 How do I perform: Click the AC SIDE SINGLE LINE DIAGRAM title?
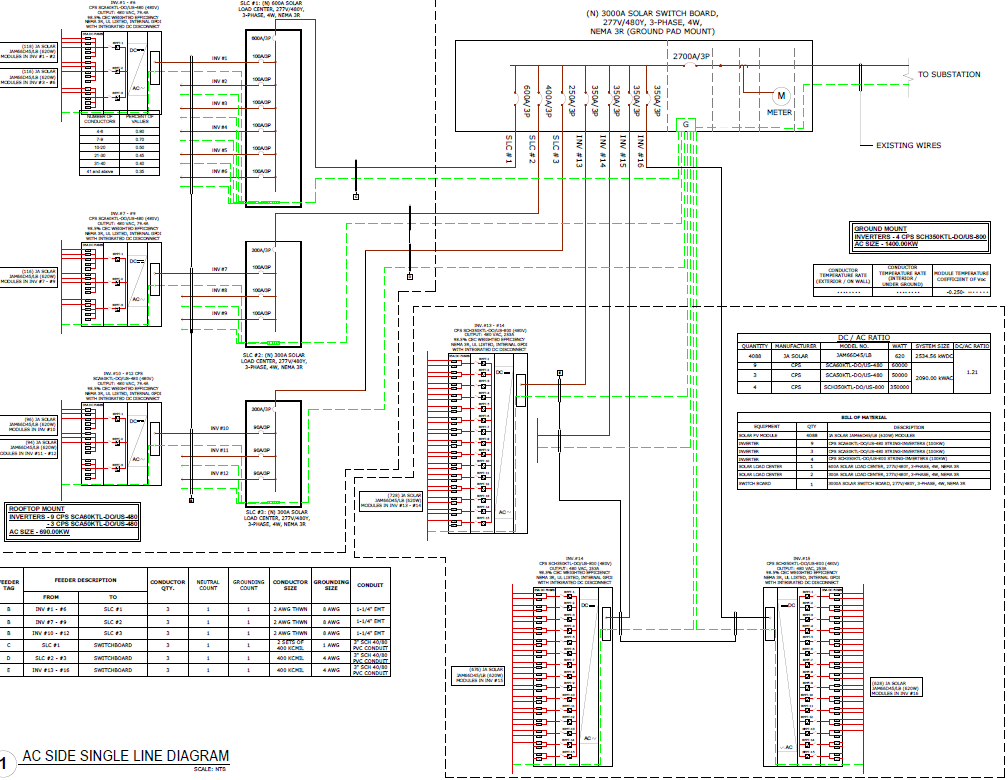click(x=125, y=756)
